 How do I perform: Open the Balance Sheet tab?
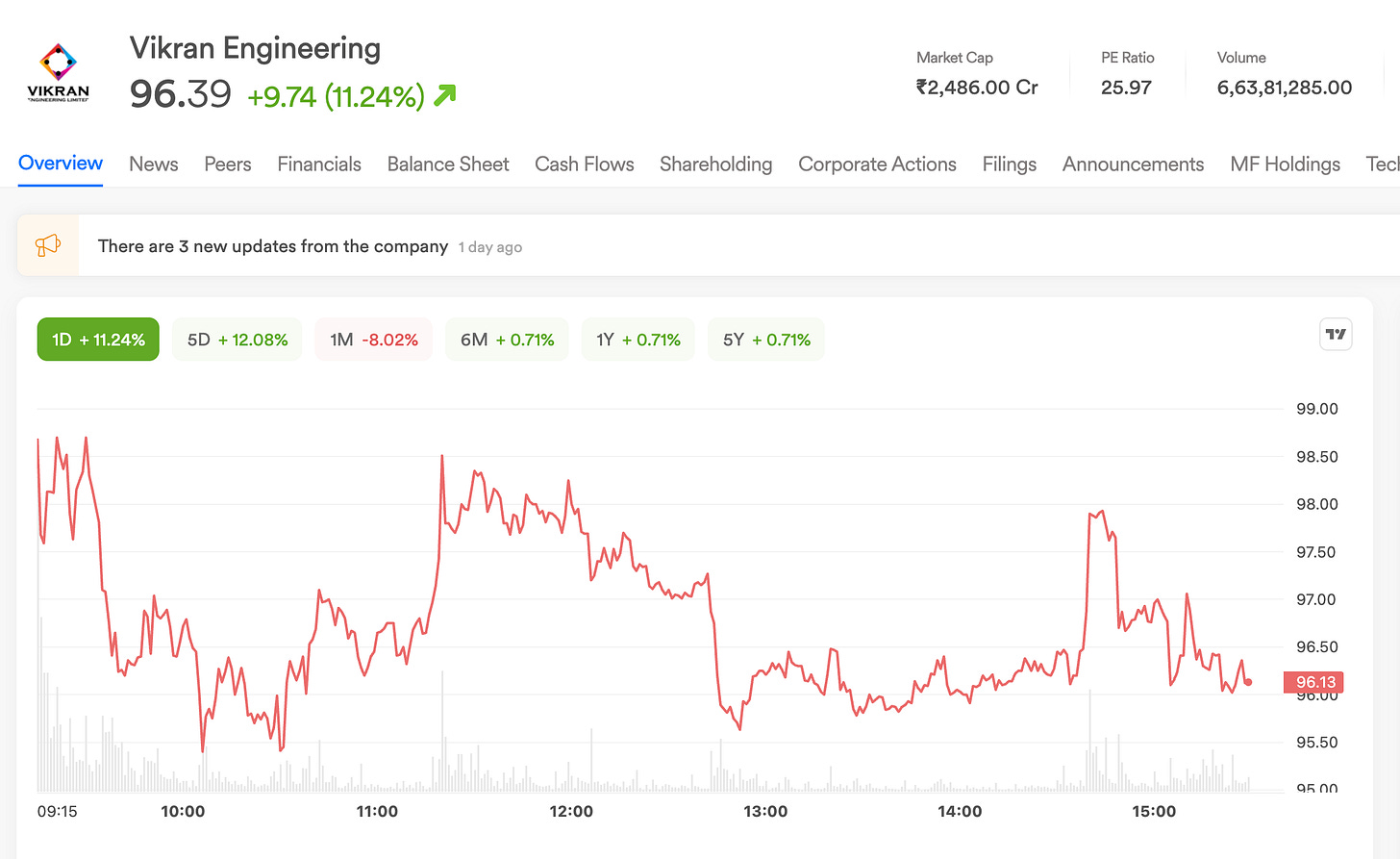point(448,164)
